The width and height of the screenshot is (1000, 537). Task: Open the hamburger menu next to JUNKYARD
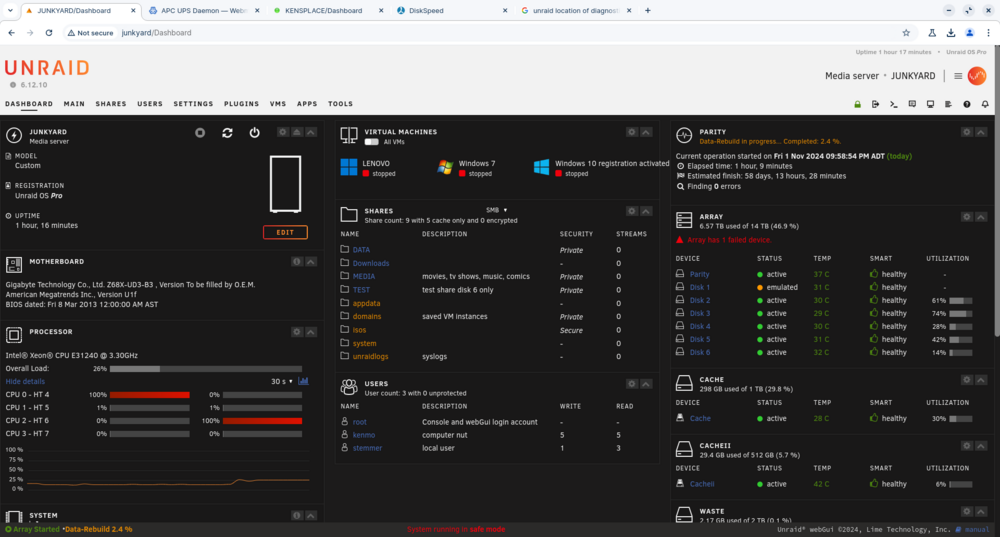coord(958,76)
